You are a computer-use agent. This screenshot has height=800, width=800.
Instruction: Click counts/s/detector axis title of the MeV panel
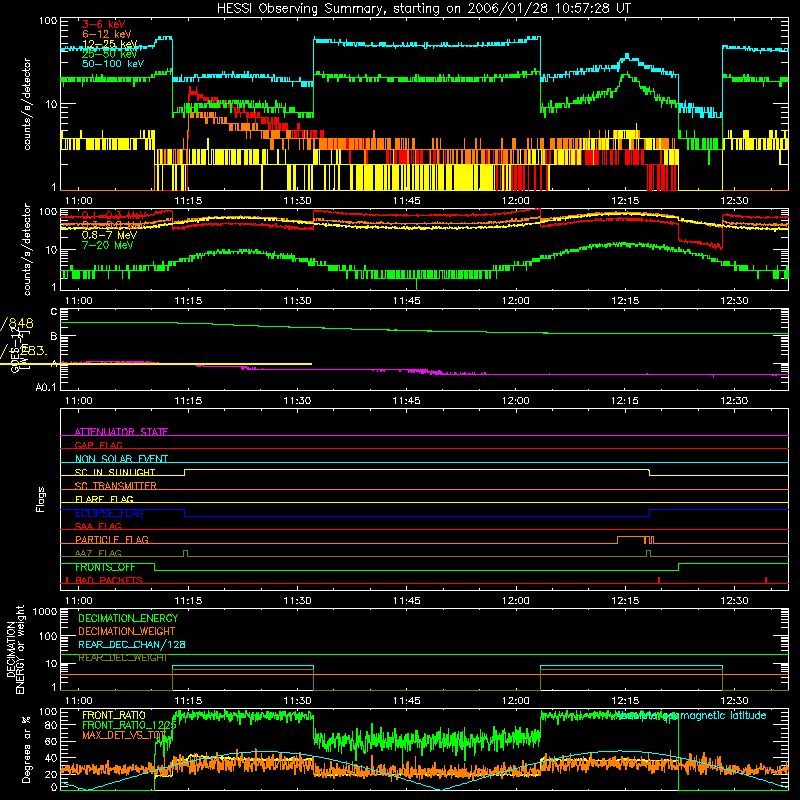tap(27, 249)
